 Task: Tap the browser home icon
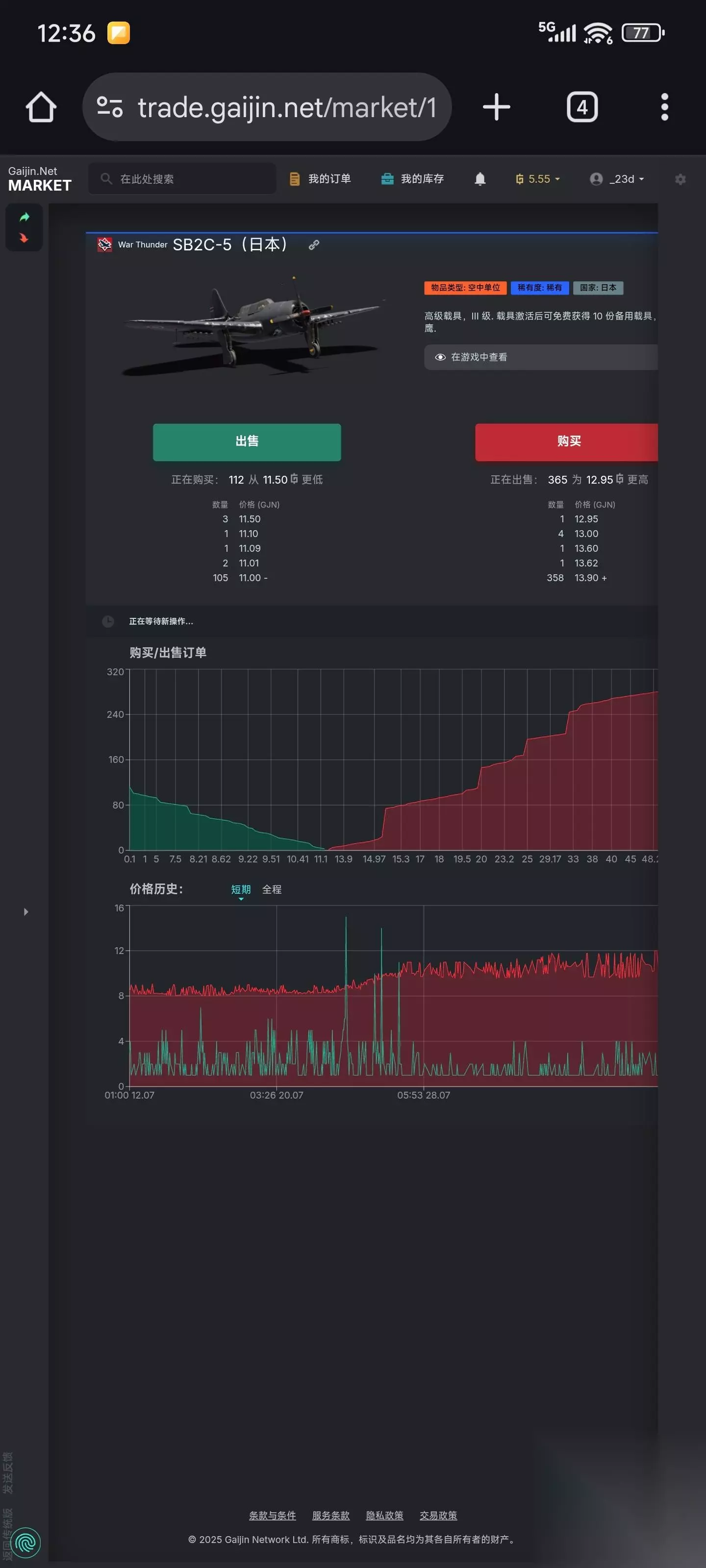[x=41, y=107]
